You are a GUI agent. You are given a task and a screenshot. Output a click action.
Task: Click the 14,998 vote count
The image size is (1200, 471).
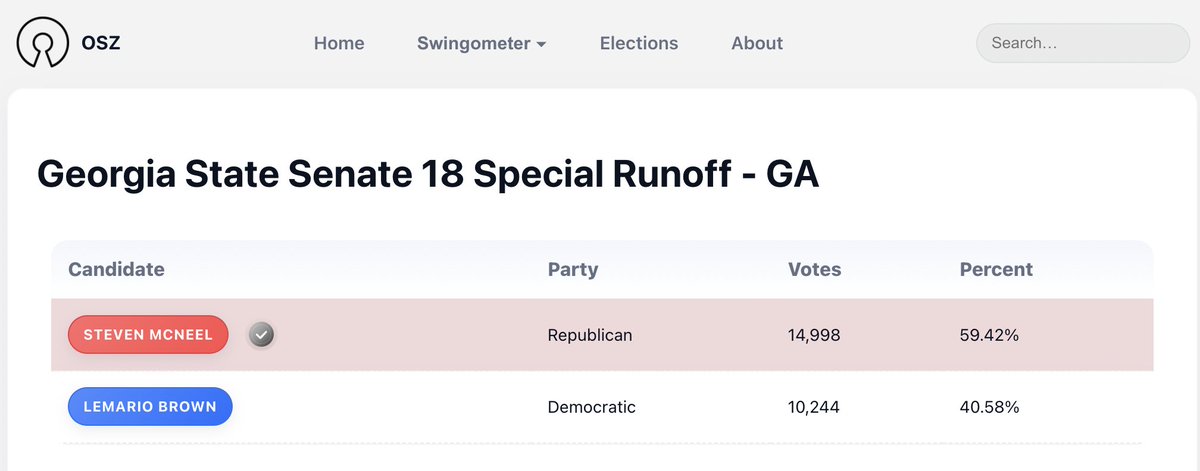814,335
